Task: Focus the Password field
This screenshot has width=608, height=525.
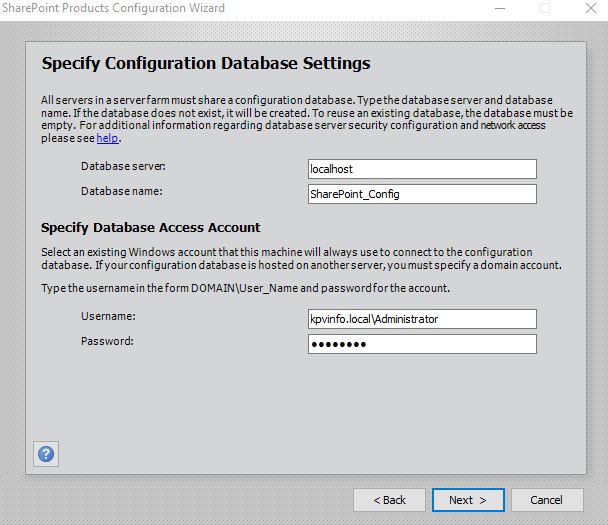Action: pos(422,344)
